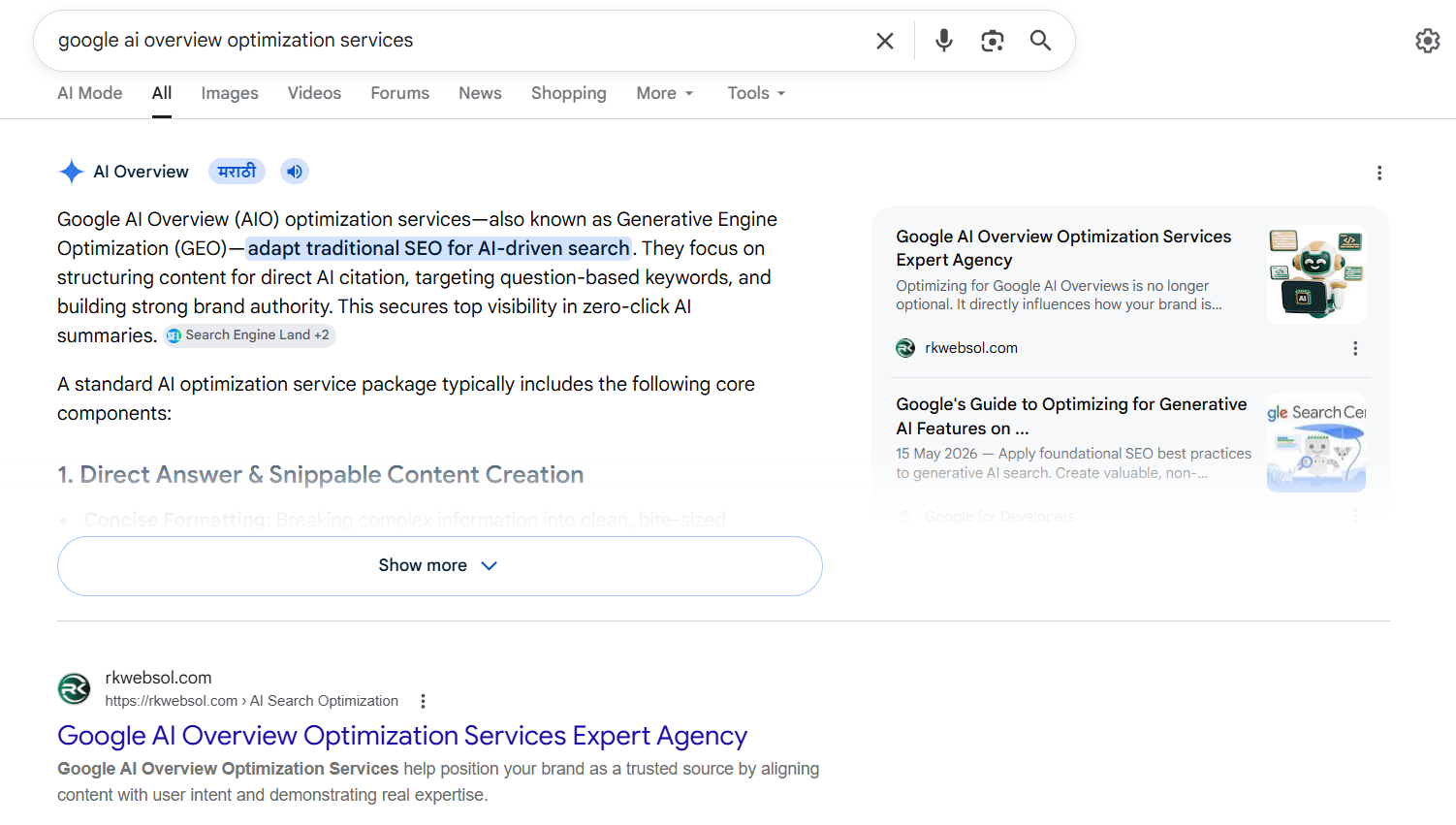Viewport: 1456px width, 825px height.
Task: Switch to AI Mode tab
Action: (89, 93)
